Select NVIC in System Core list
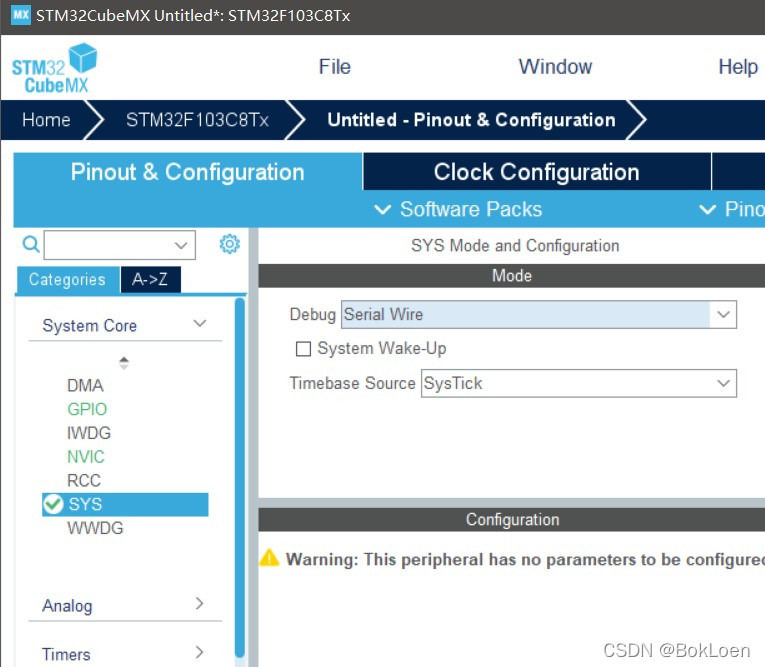Image resolution: width=765 pixels, height=667 pixels. tap(86, 457)
